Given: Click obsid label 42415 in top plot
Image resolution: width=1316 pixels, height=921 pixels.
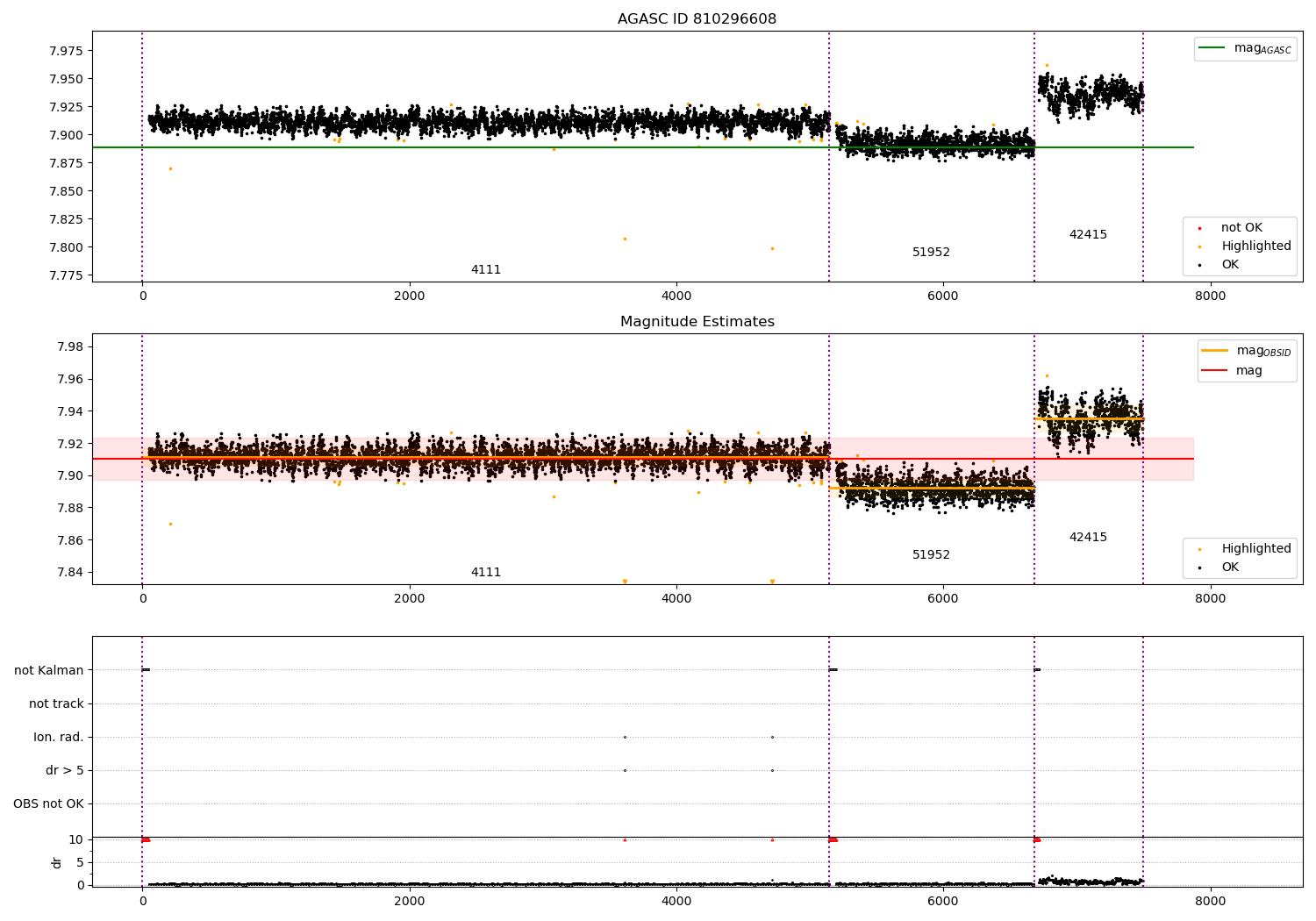Looking at the screenshot, I should 1088,234.
